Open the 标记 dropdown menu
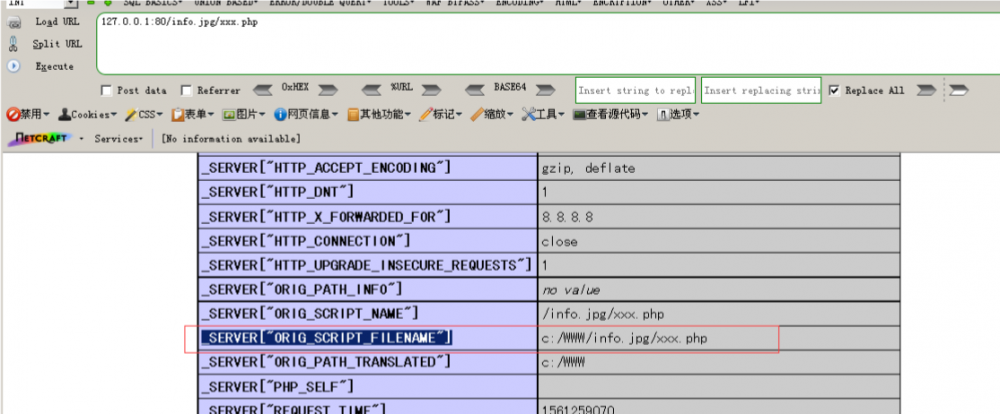The height and width of the screenshot is (414, 1000). [441, 115]
